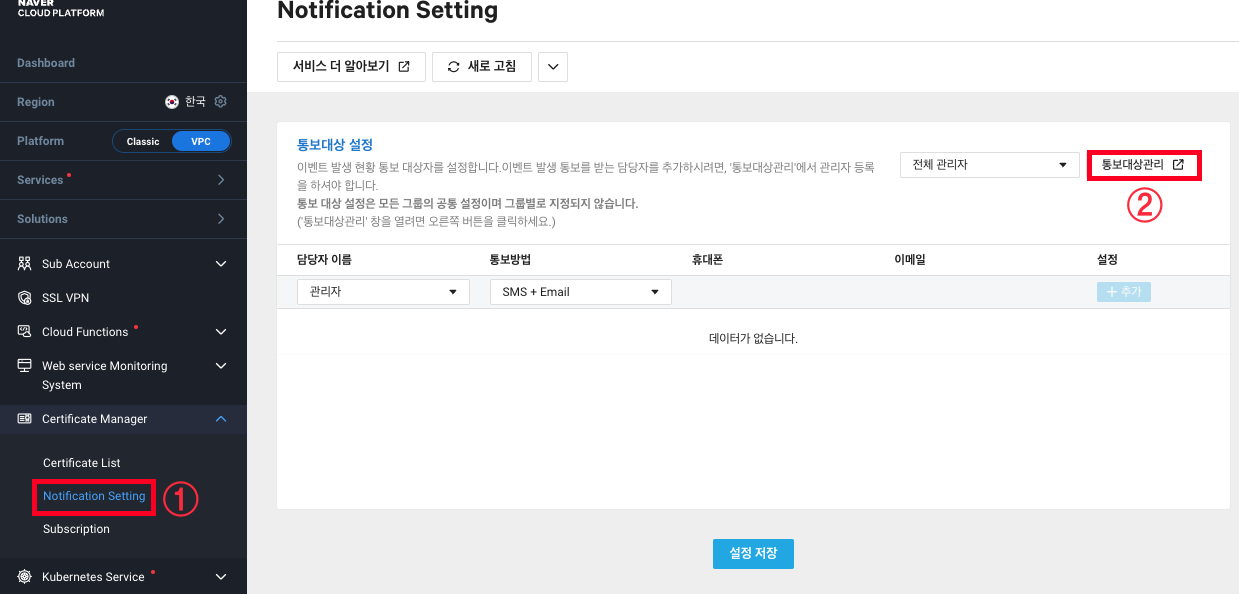Switch platform to Classic
1239x594 pixels.
pos(143,141)
